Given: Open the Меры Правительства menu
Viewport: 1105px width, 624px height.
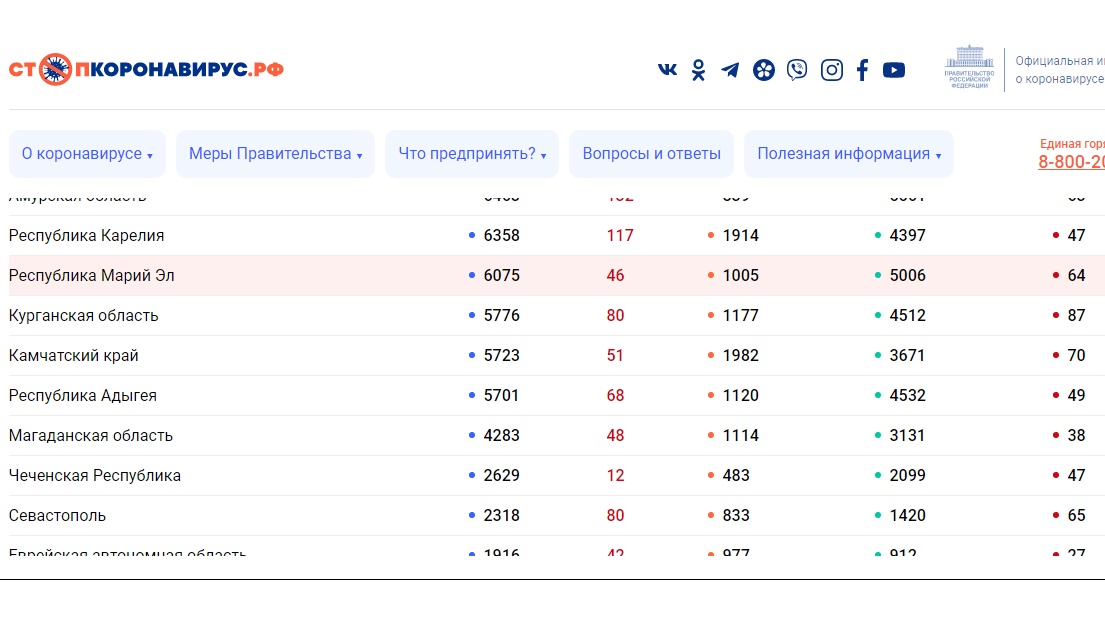Looking at the screenshot, I should coord(274,153).
